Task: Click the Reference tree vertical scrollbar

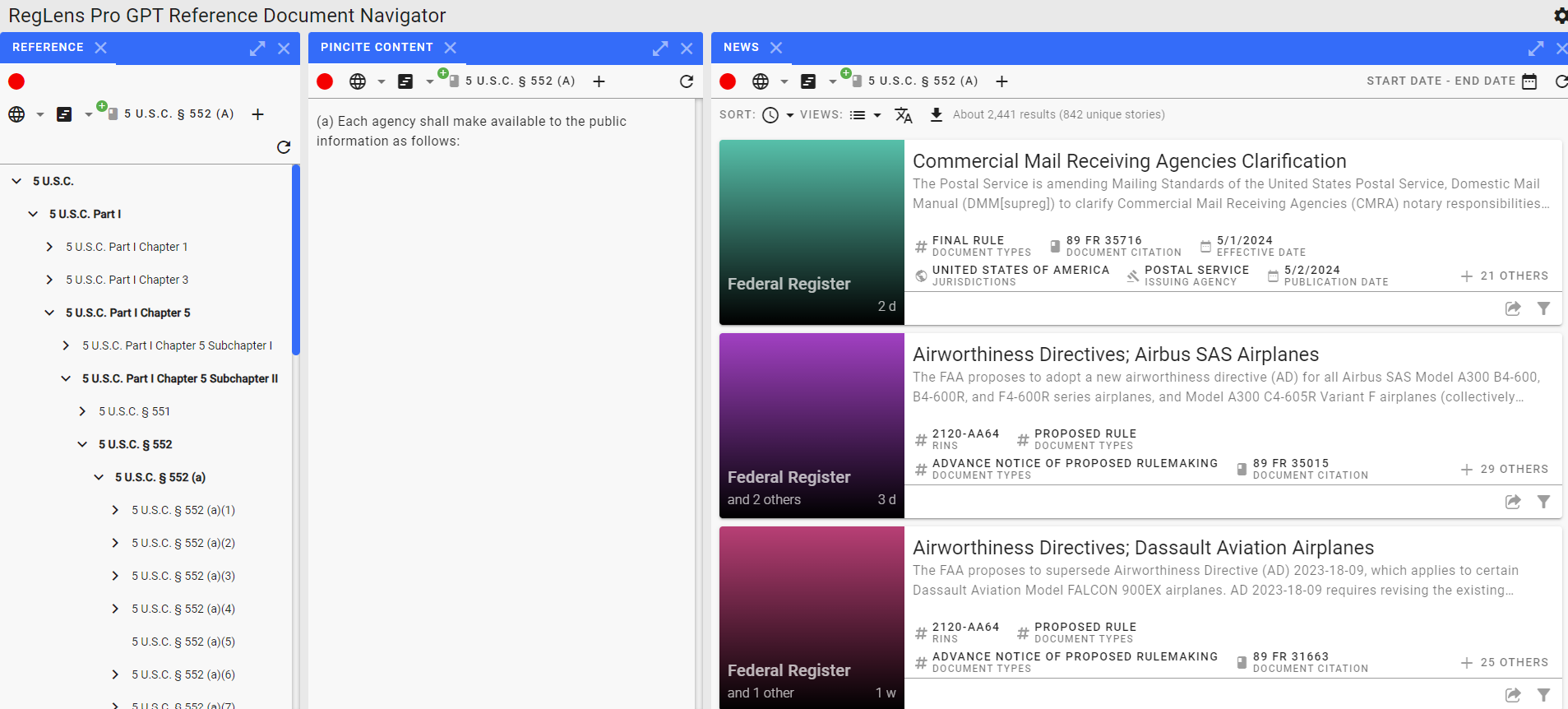Action: pyautogui.click(x=296, y=260)
